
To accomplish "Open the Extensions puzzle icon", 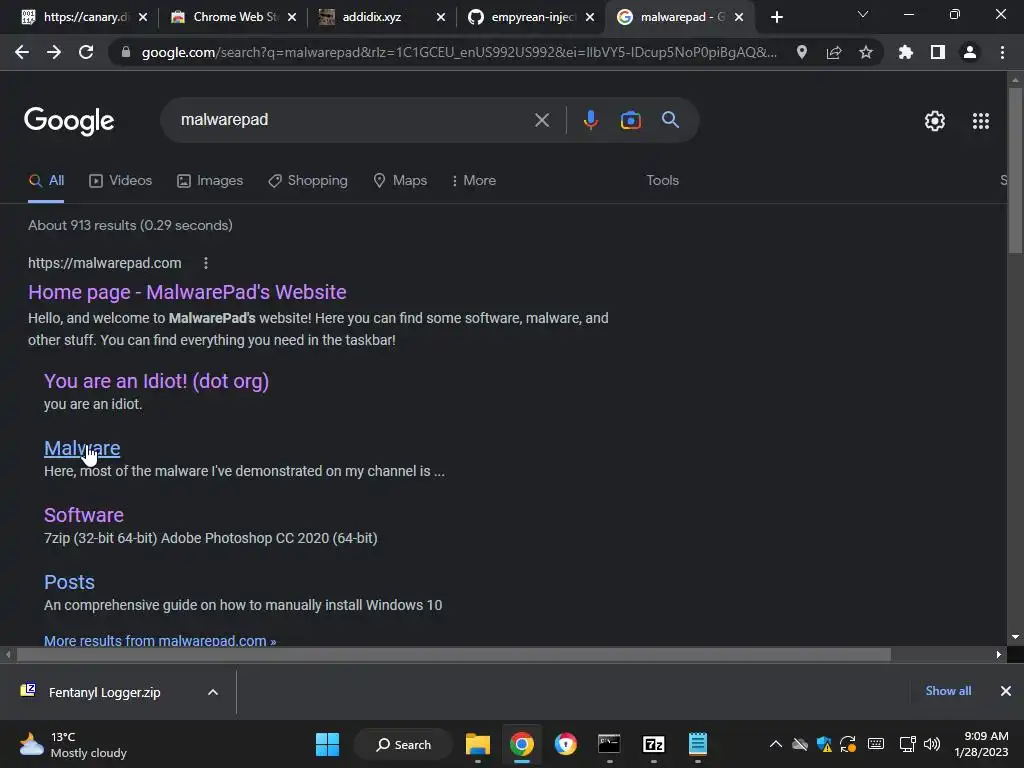I will tap(906, 52).
